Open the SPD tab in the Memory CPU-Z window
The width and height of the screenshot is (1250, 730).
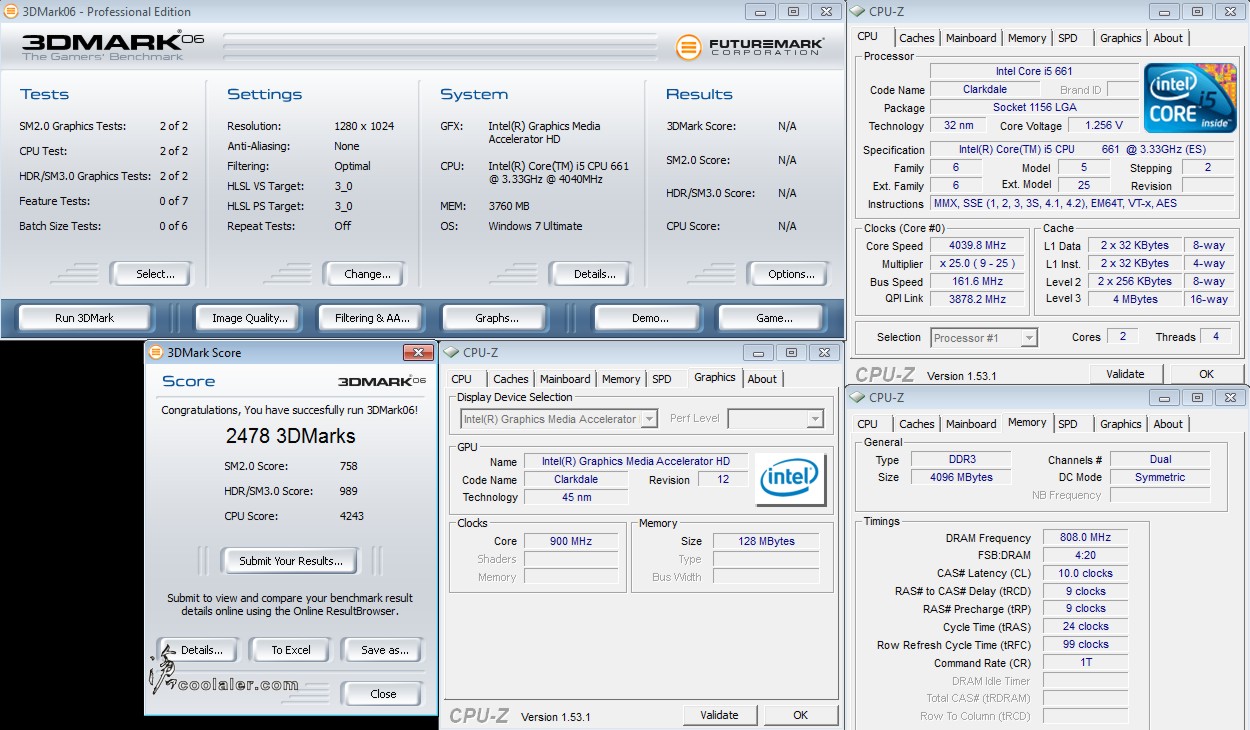click(1068, 424)
